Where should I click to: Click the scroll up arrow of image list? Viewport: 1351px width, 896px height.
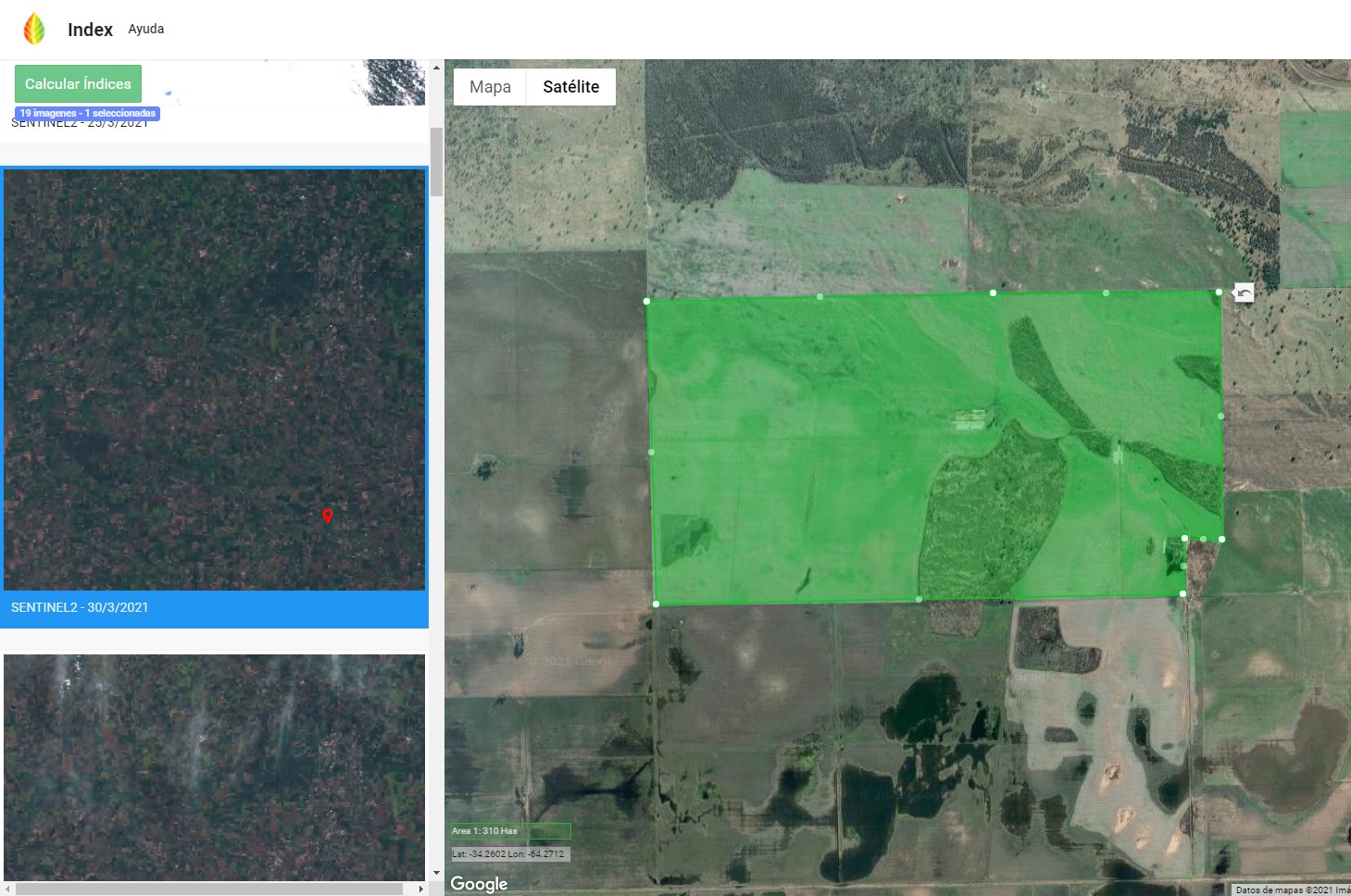tap(436, 68)
